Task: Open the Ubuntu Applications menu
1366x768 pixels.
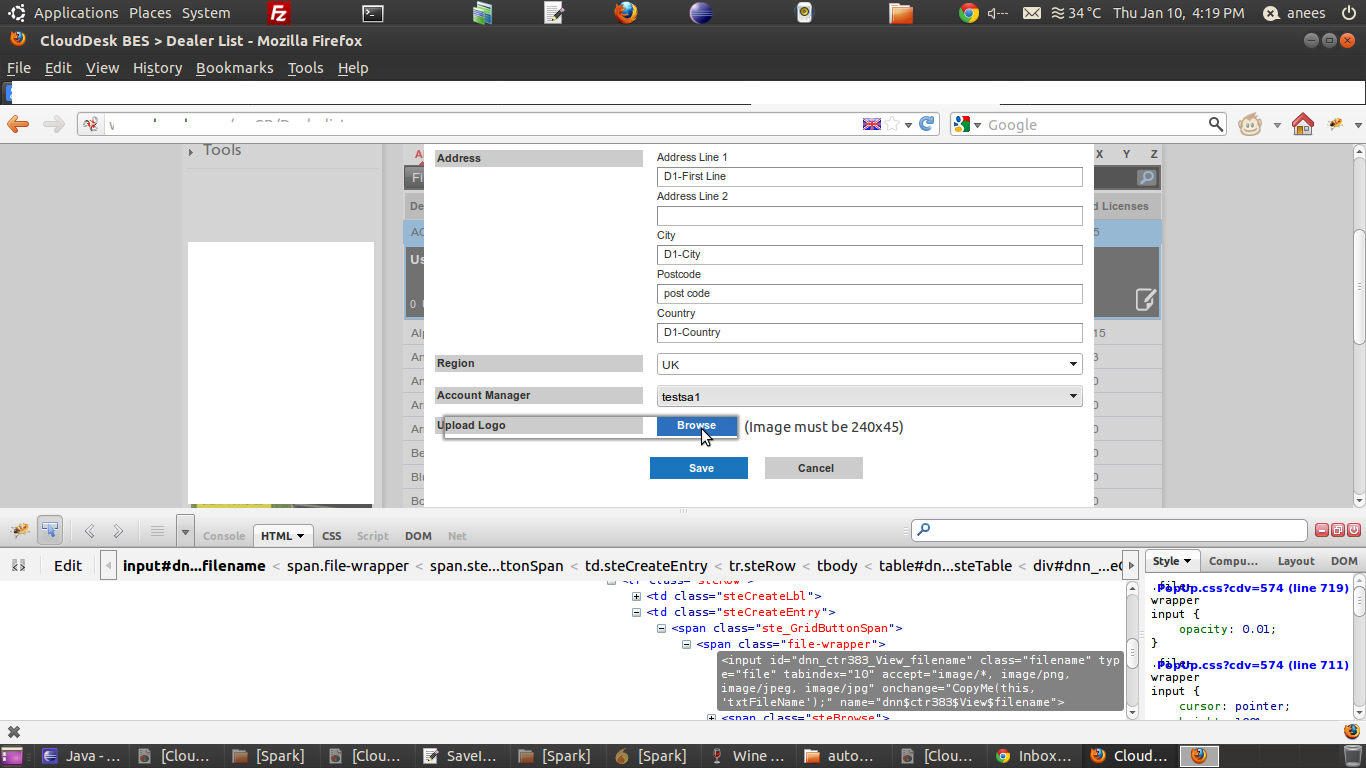Action: tap(76, 13)
